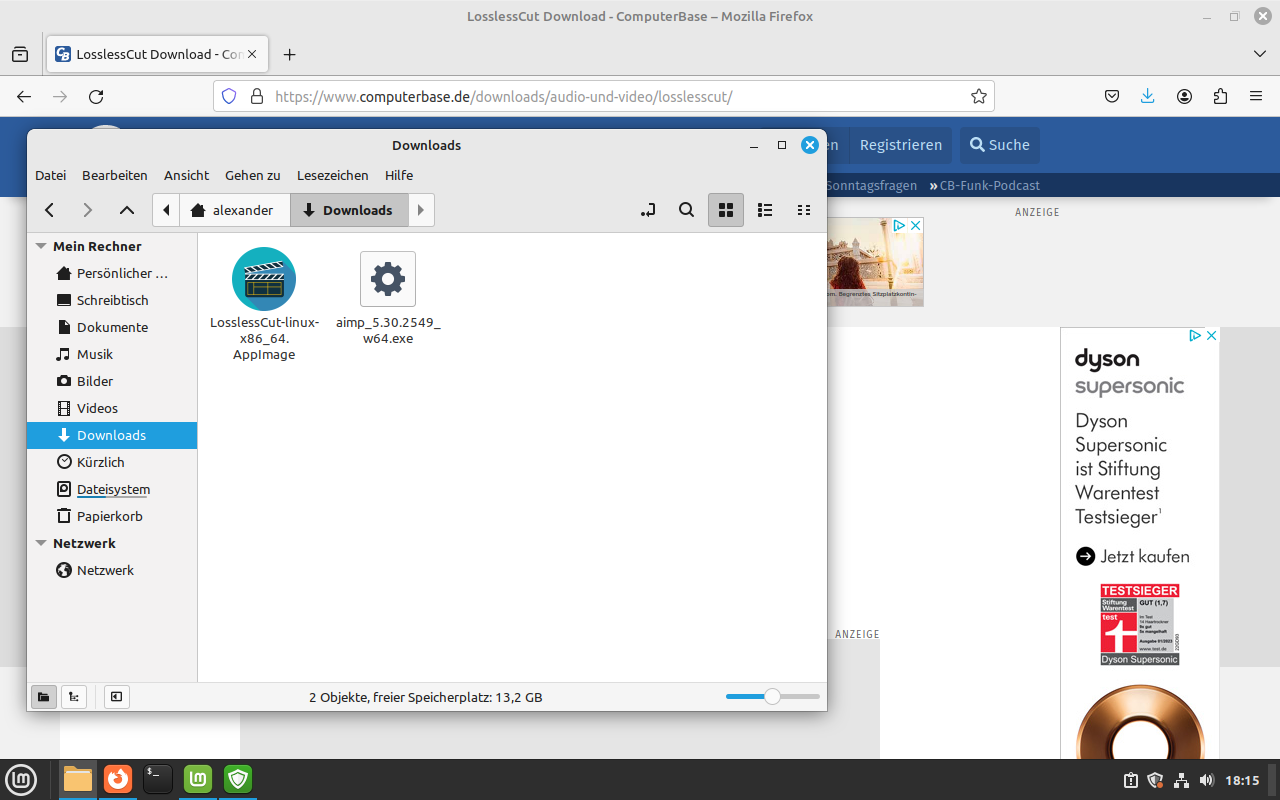Navigate up one folder level
This screenshot has width=1280, height=800.
tap(126, 210)
